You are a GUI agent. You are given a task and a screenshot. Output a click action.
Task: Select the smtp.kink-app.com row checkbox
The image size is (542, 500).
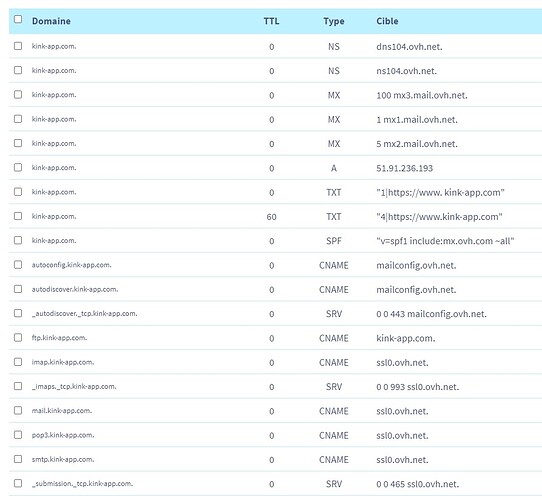(x=18, y=459)
